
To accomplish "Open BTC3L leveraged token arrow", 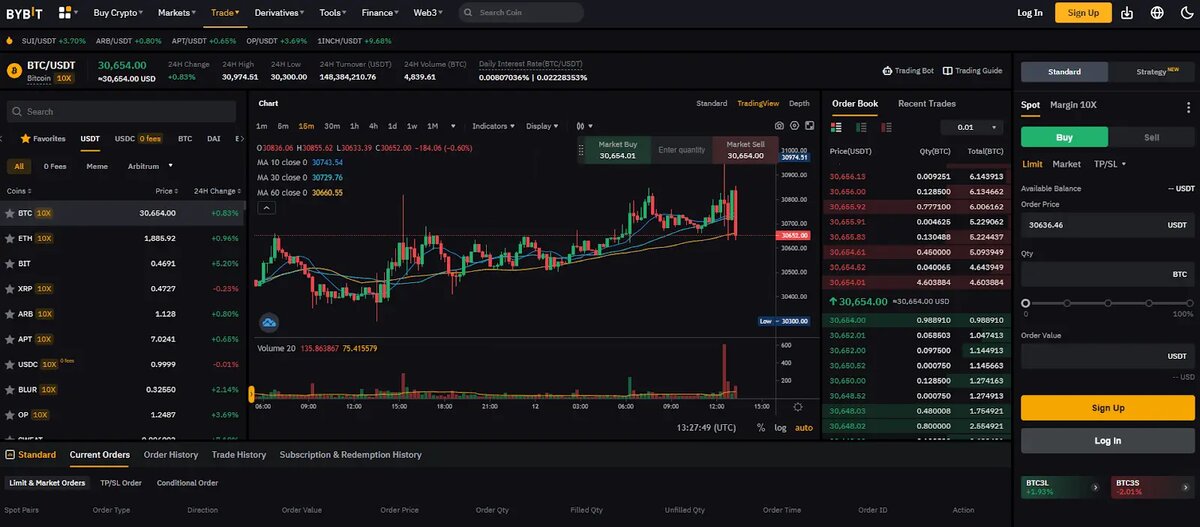I will (x=1094, y=487).
